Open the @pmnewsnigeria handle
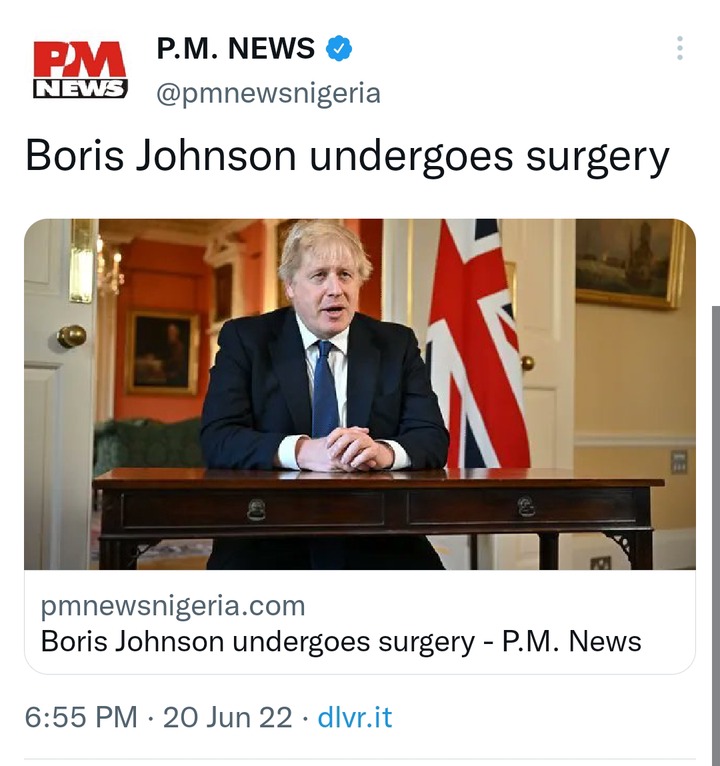 click(268, 93)
